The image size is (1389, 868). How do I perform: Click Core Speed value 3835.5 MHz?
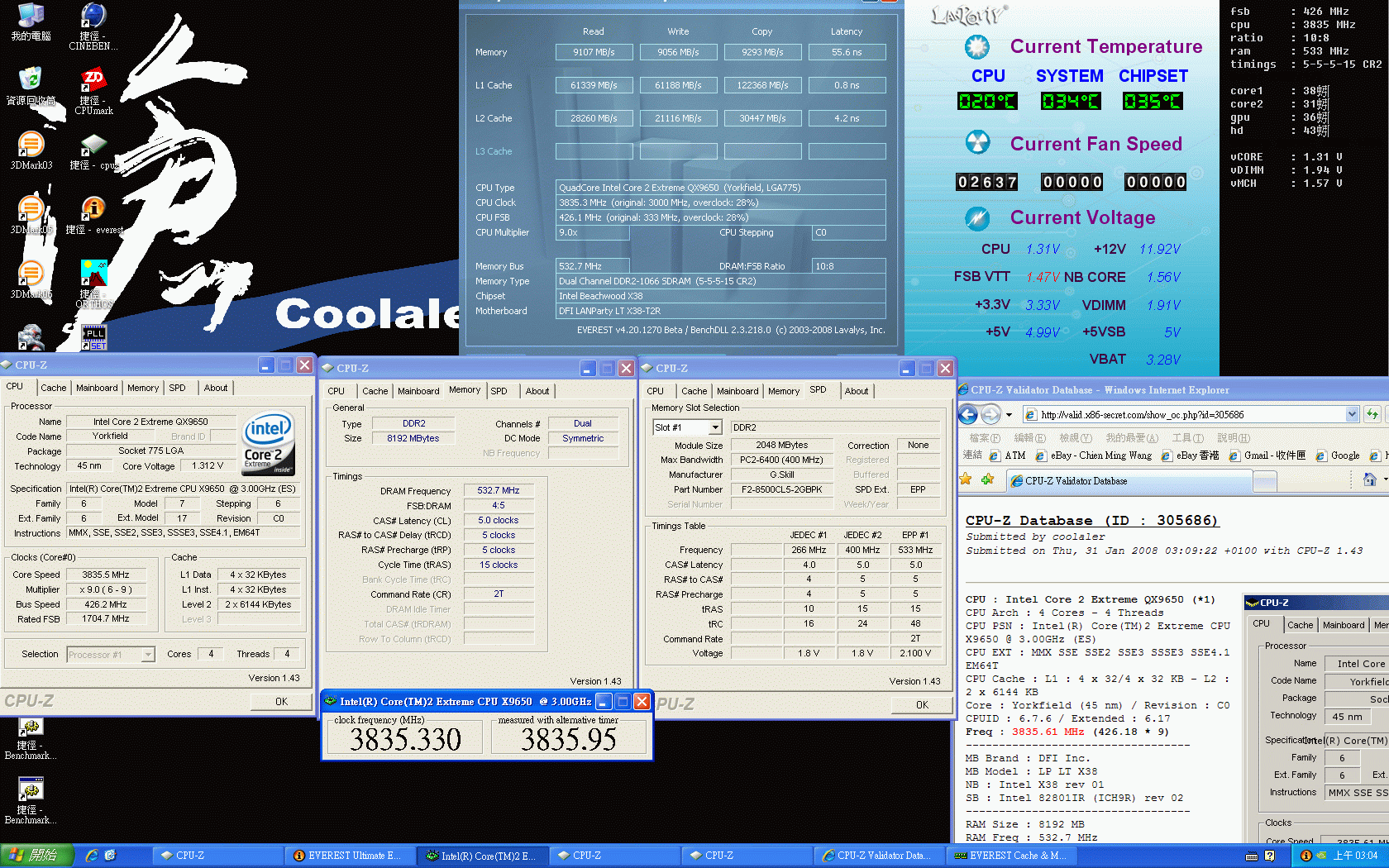coord(106,575)
